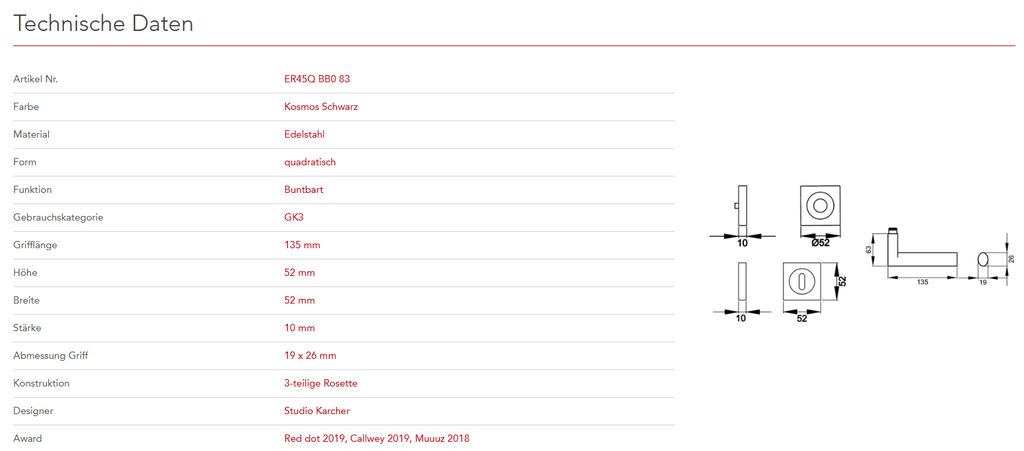Click the keyhole rosette drawing
Screen dimensions: 1024x451
coord(802,281)
